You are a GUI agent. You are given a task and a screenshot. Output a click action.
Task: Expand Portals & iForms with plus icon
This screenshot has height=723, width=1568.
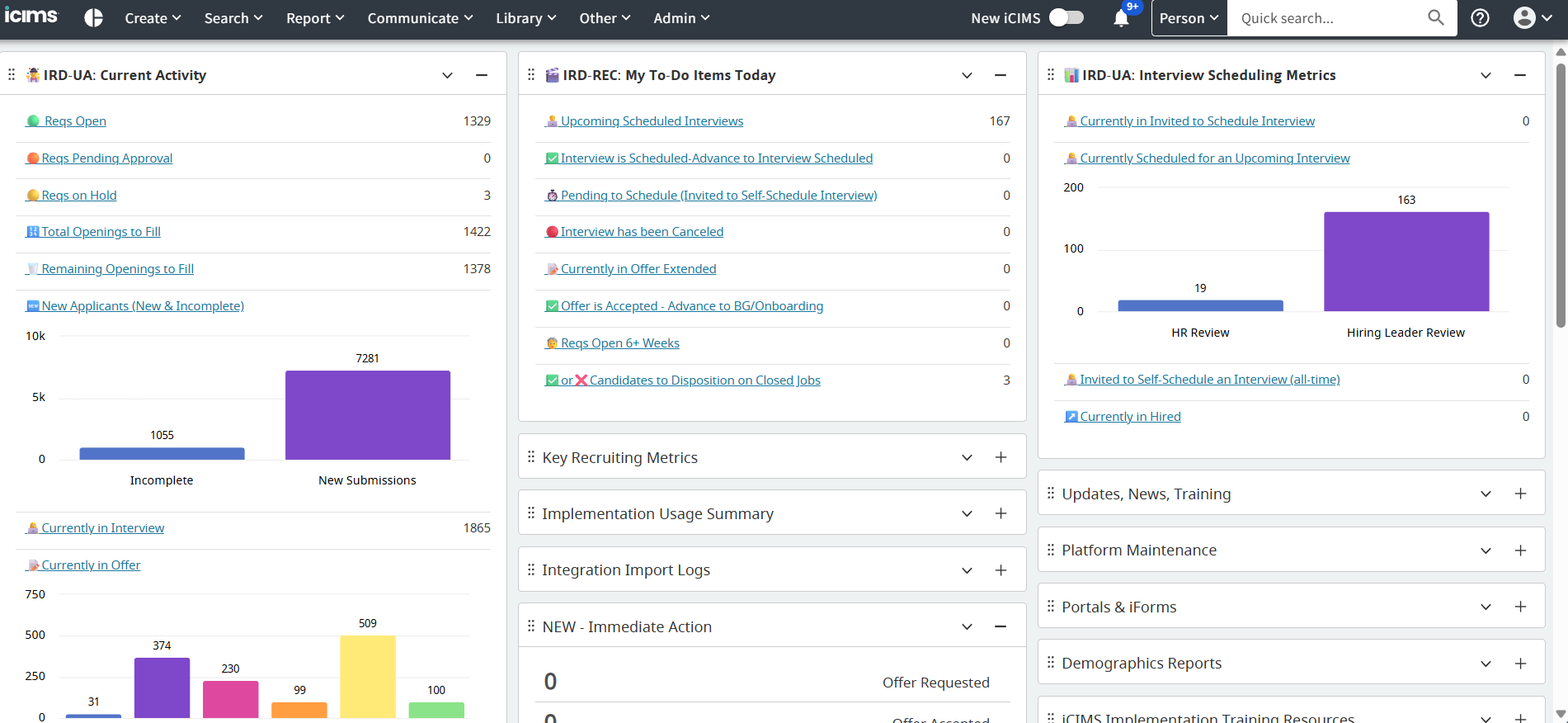click(1520, 607)
